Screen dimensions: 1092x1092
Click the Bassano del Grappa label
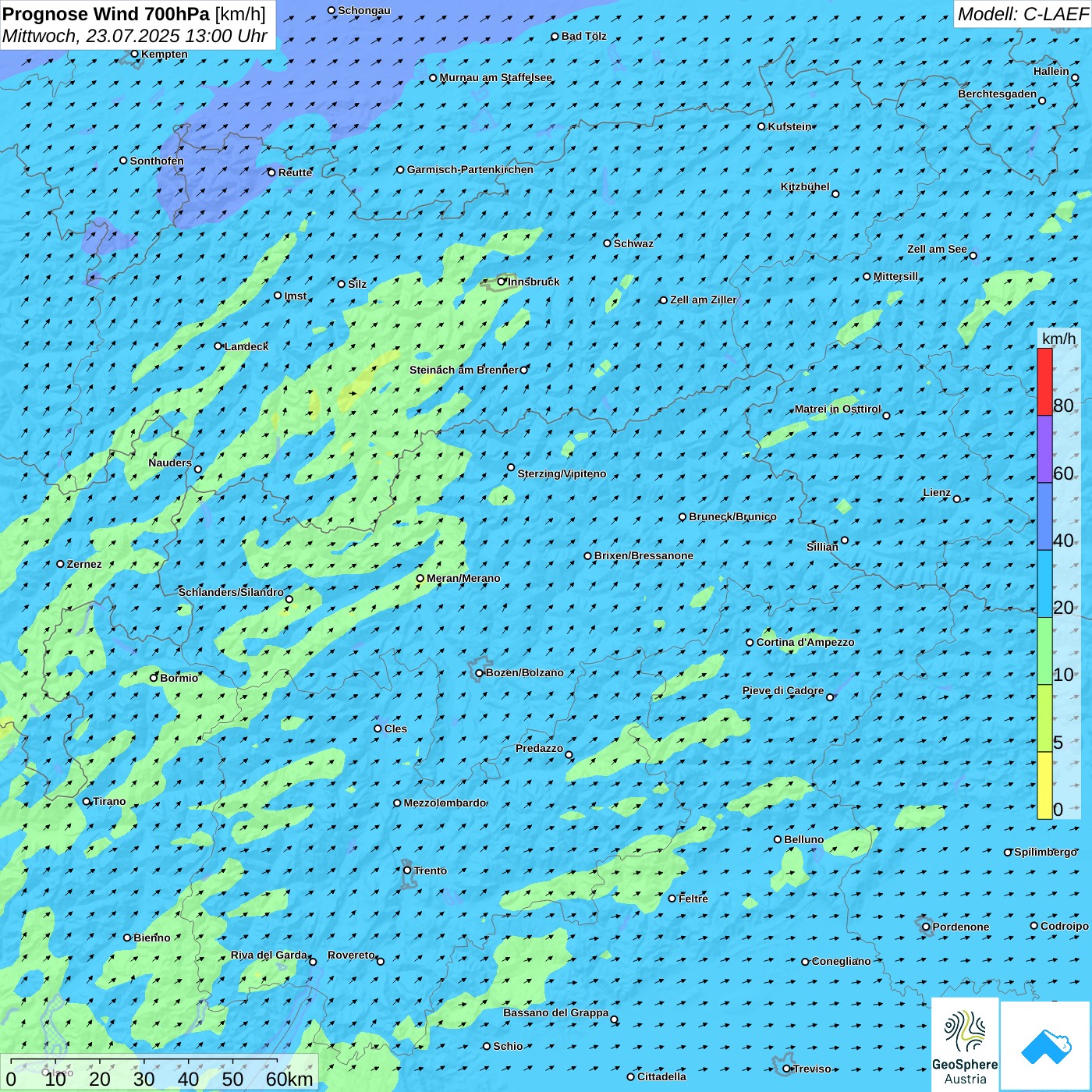(x=556, y=1012)
